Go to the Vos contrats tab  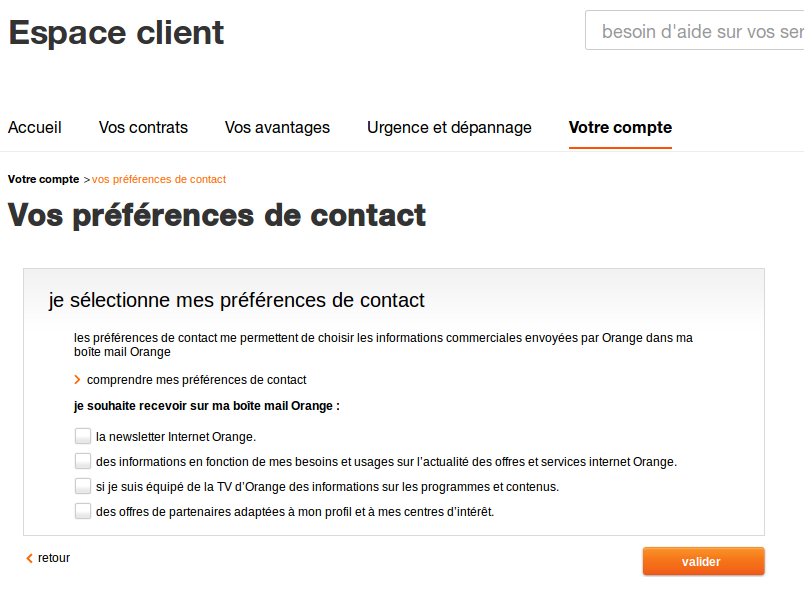pos(143,127)
